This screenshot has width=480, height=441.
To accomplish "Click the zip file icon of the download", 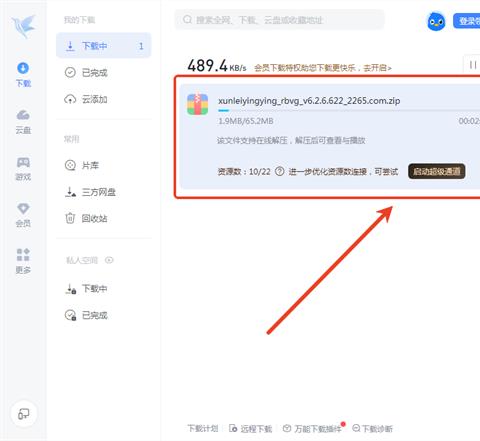I will pos(197,104).
